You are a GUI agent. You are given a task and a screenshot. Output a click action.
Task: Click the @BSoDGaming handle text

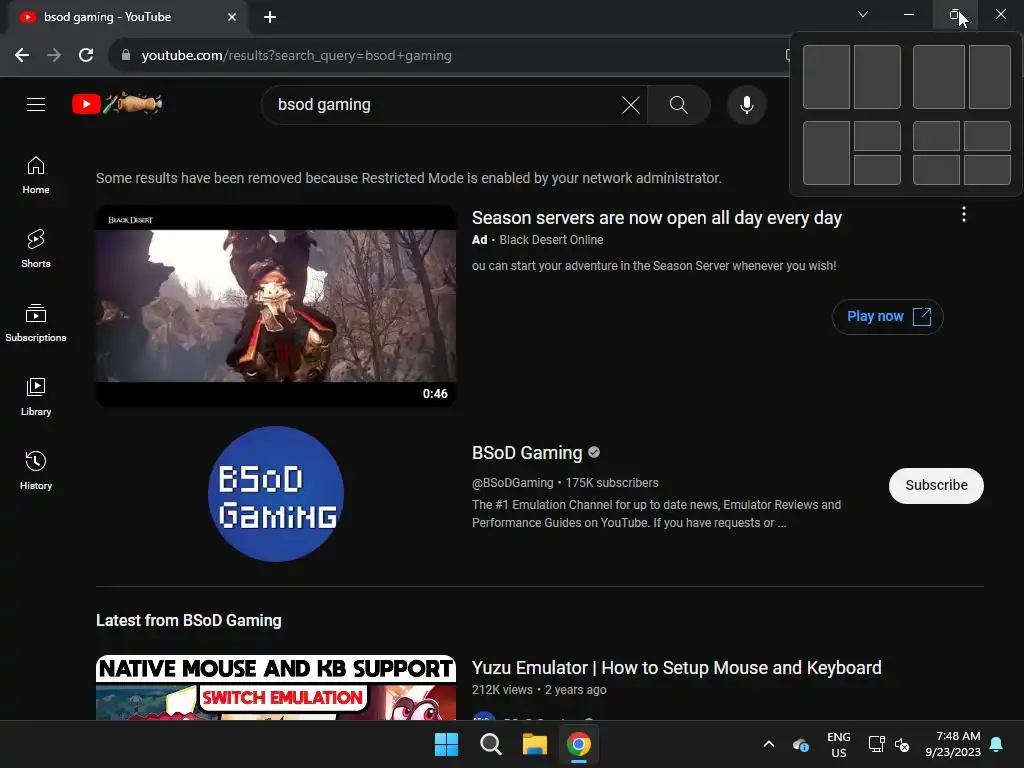coord(513,483)
